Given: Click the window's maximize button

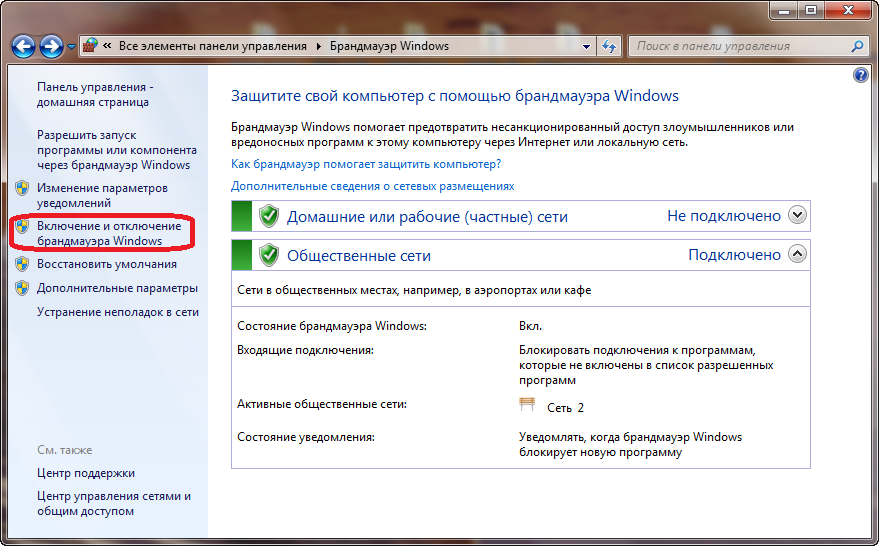Looking at the screenshot, I should pyautogui.click(x=811, y=10).
